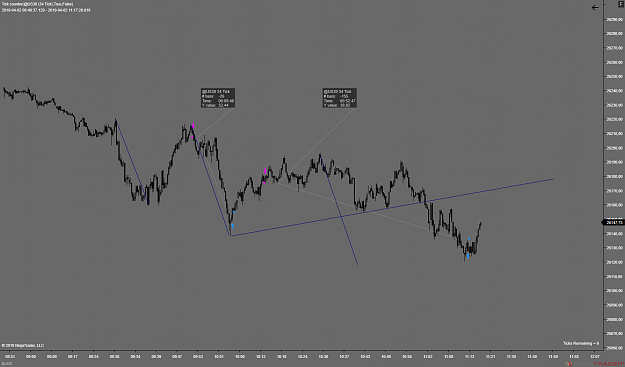Click the 08:51 label on the time axis
The image size is (625, 367).
pos(10,356)
